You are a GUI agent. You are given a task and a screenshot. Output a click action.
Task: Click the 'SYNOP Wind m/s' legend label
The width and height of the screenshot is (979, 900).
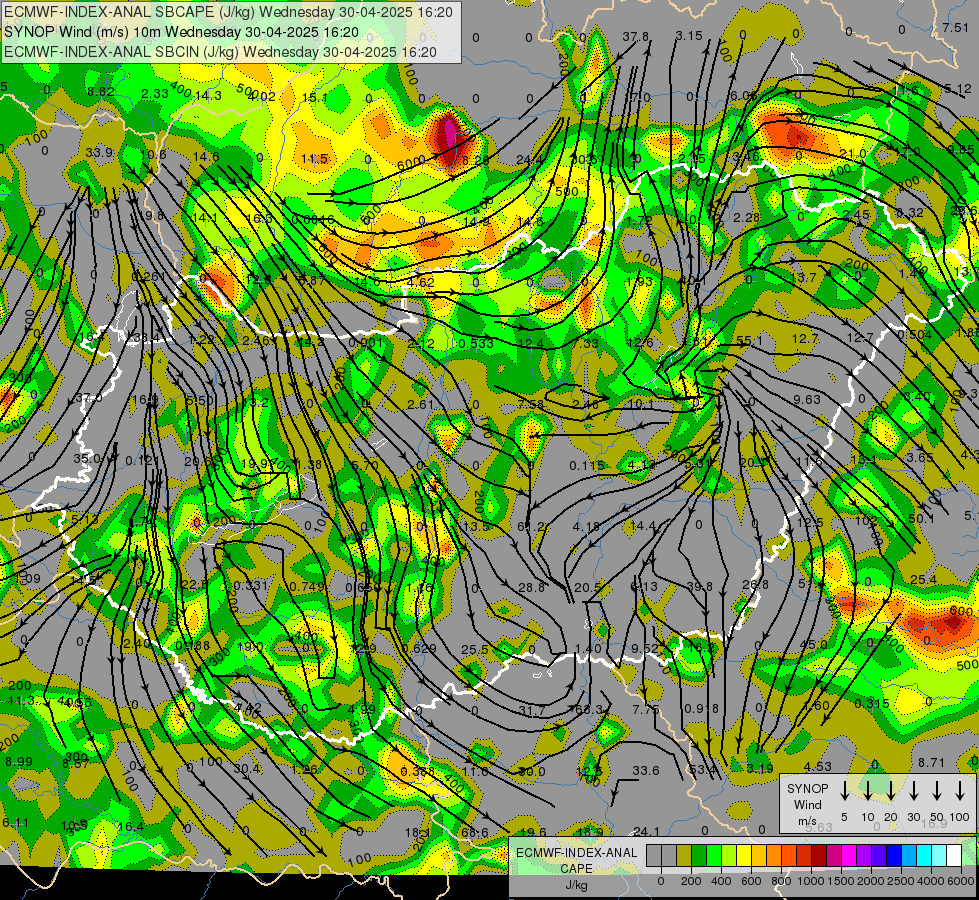[x=807, y=805]
